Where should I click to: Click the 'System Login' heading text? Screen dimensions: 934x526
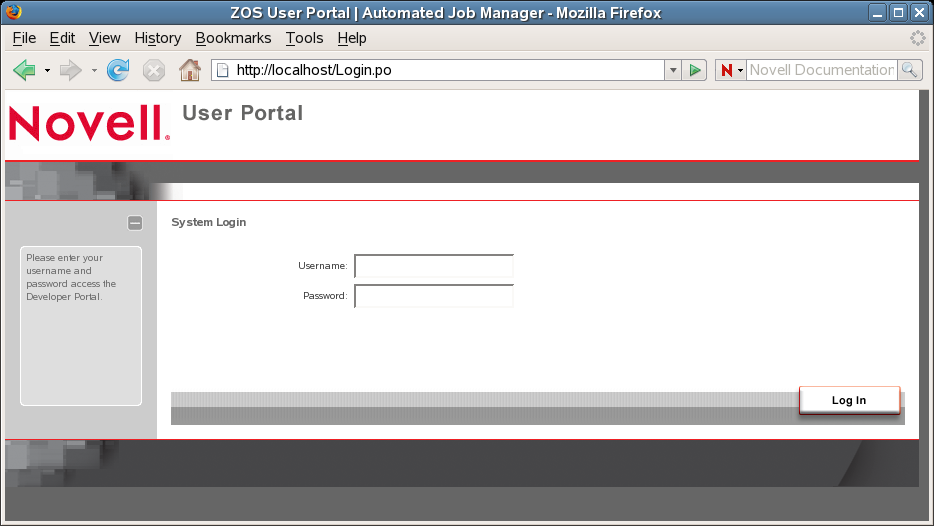[x=208, y=222]
